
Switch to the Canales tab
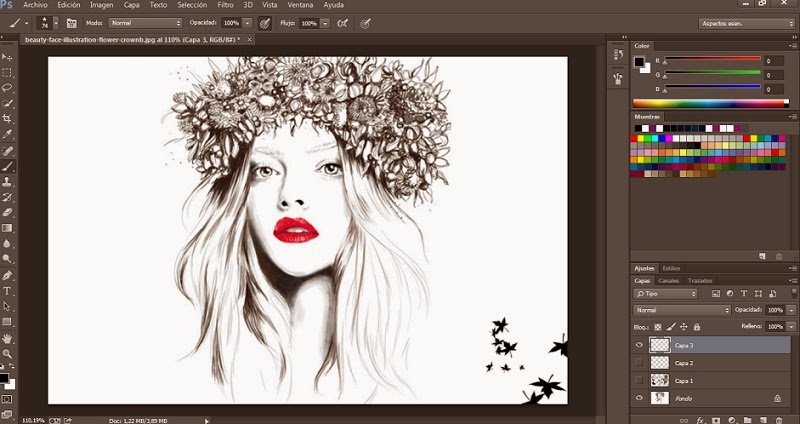coord(668,280)
